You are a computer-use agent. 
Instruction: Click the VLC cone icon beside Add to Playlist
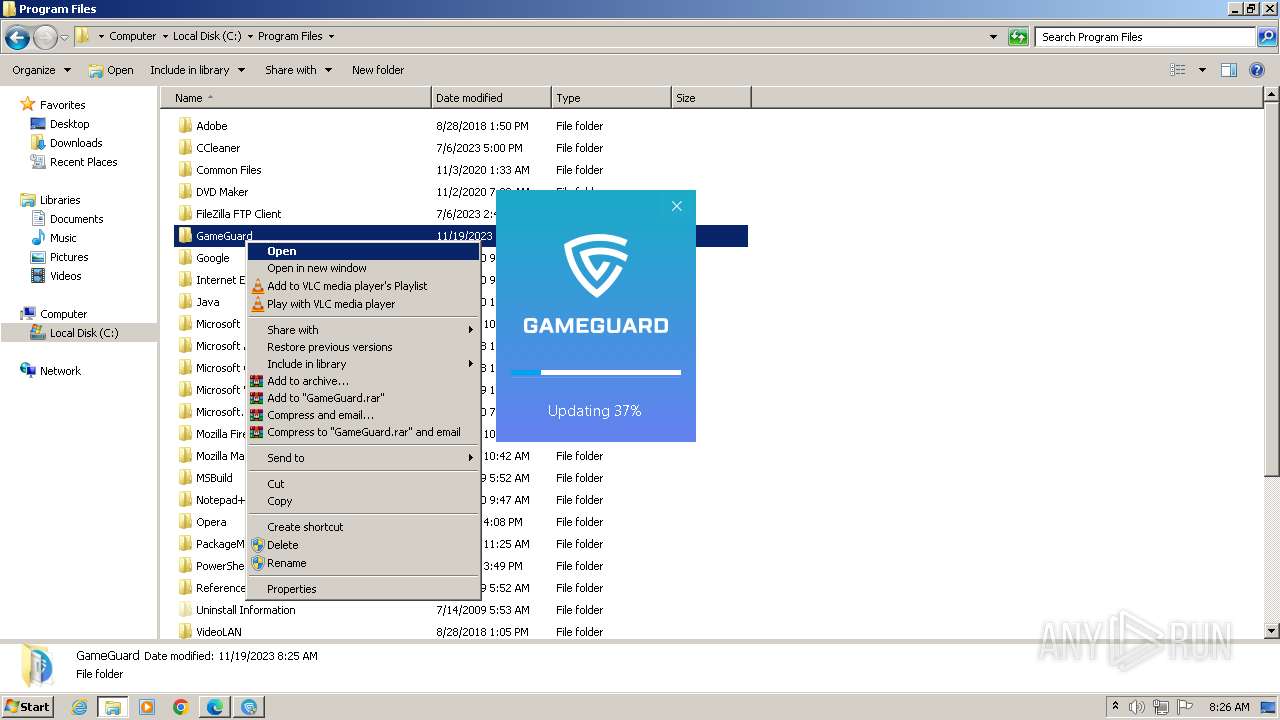[x=257, y=286]
